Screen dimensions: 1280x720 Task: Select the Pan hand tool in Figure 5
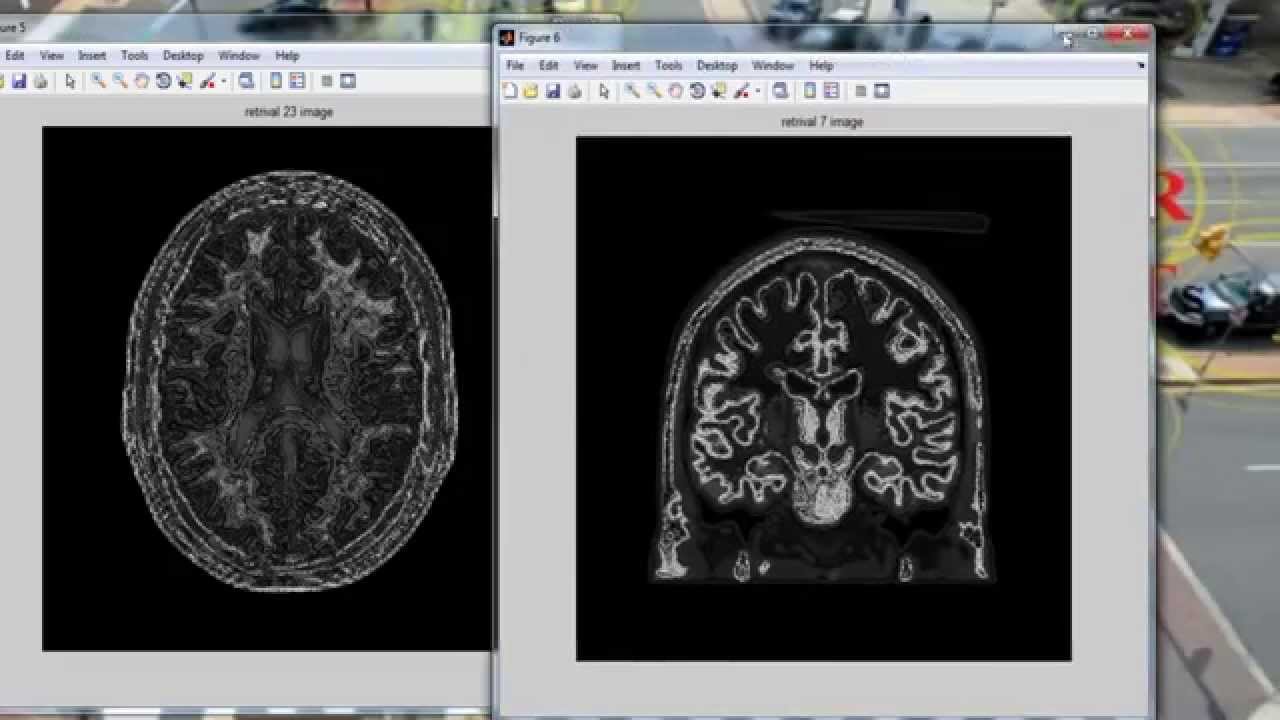[141, 81]
